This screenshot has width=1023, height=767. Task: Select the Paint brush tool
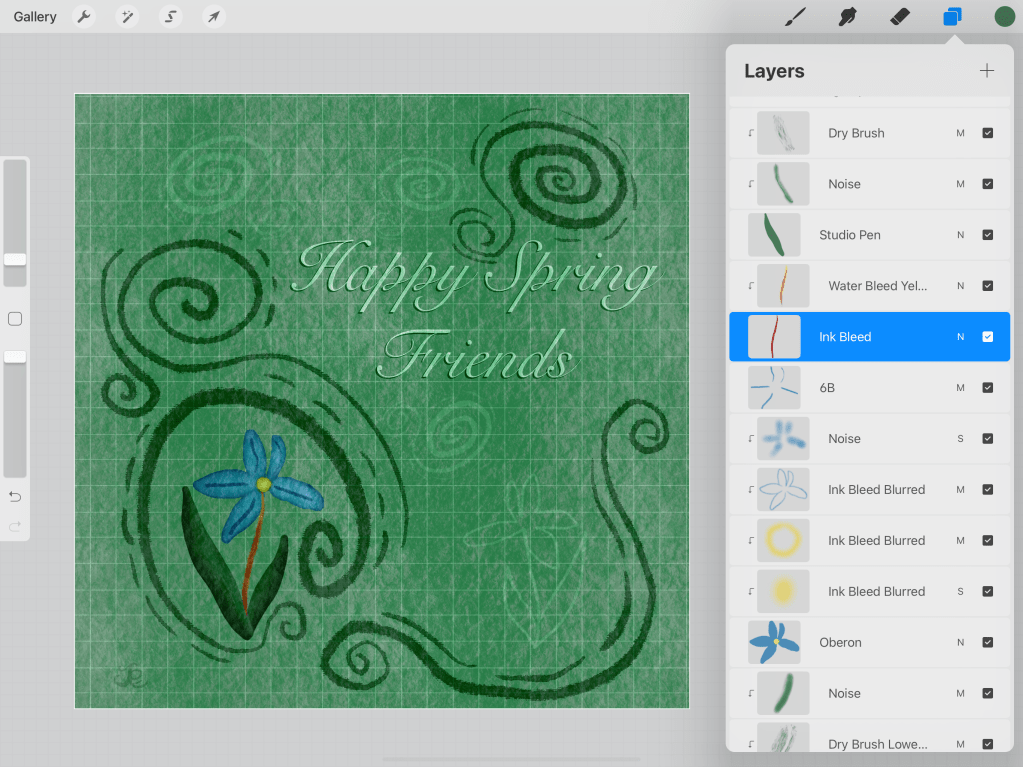tap(796, 17)
